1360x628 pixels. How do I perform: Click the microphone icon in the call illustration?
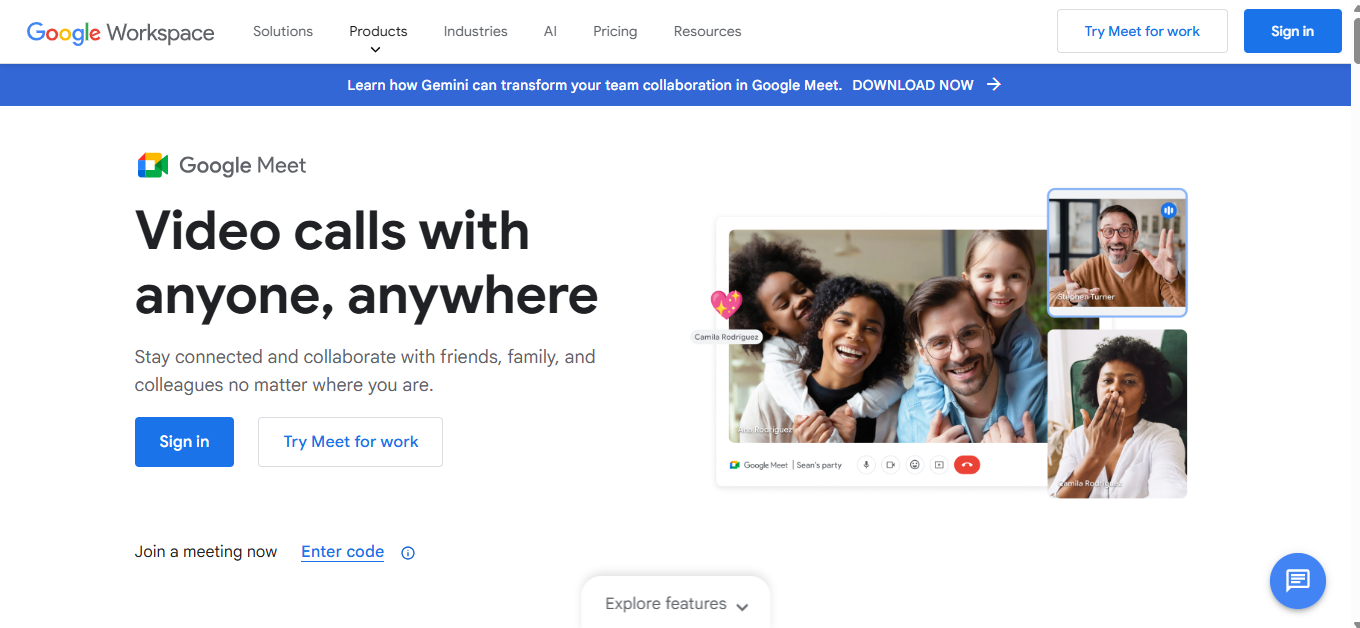click(866, 465)
